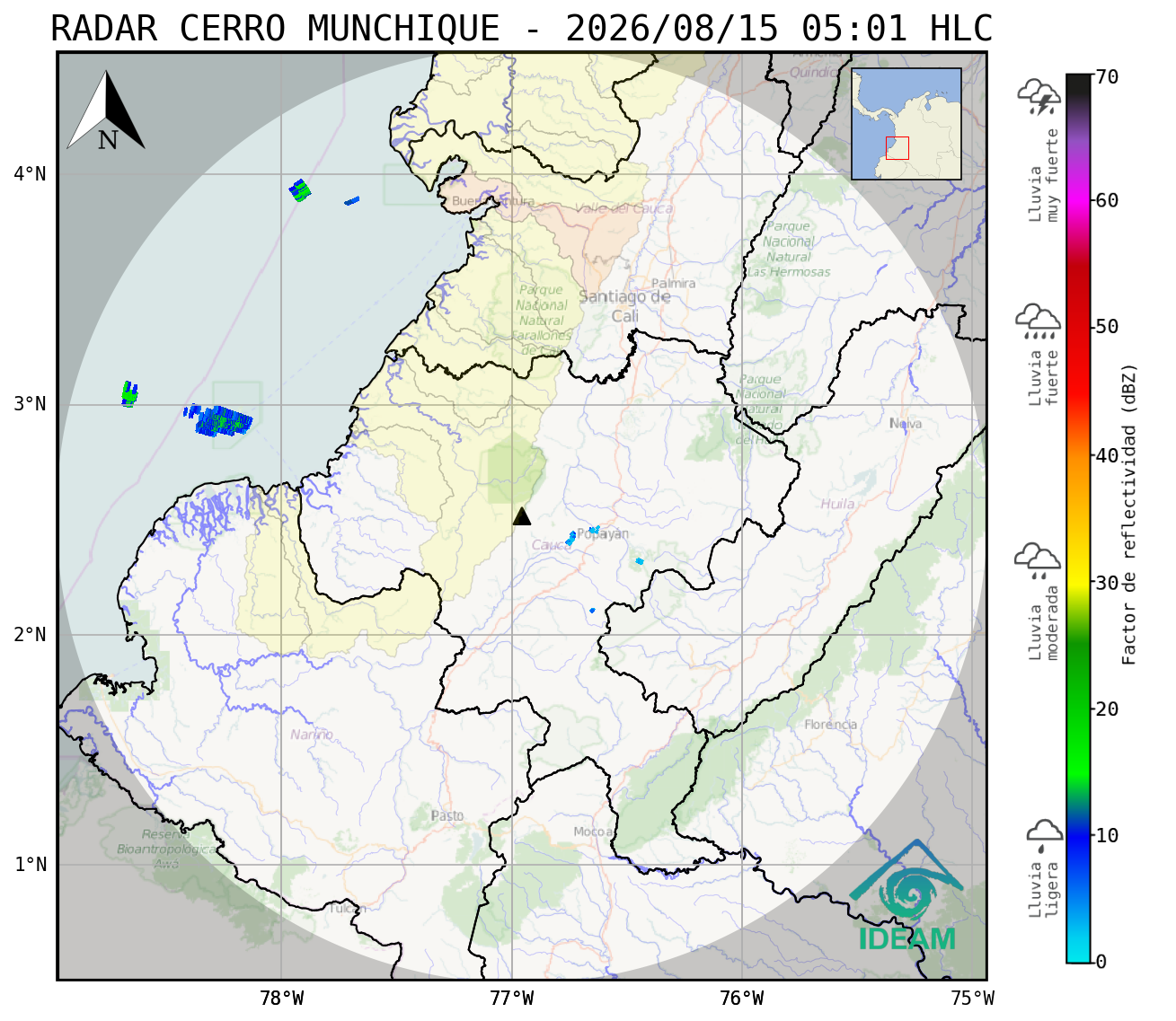The image size is (1176, 1021).
Task: Click the thunderstorm very heavy rain icon
Action: [1039, 97]
